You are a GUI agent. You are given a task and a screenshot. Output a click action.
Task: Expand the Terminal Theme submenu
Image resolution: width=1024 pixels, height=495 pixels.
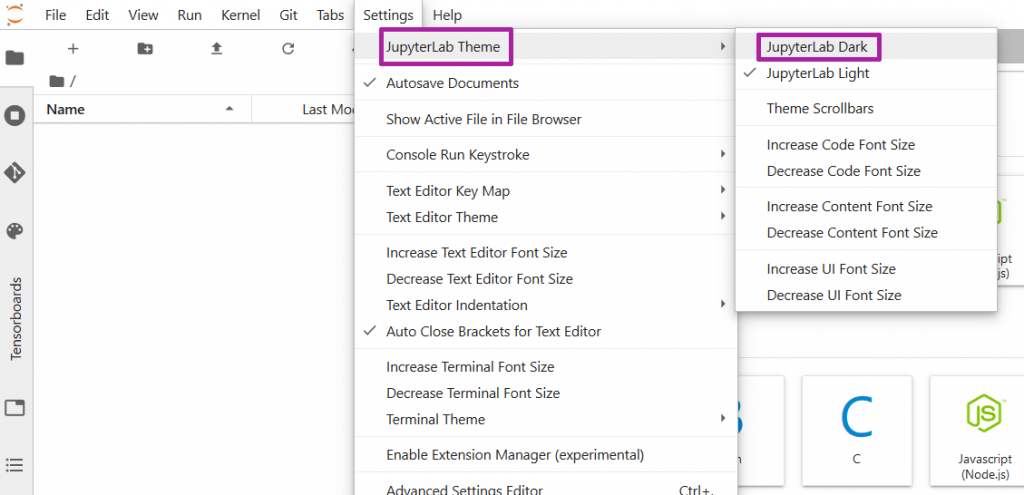tap(546, 419)
